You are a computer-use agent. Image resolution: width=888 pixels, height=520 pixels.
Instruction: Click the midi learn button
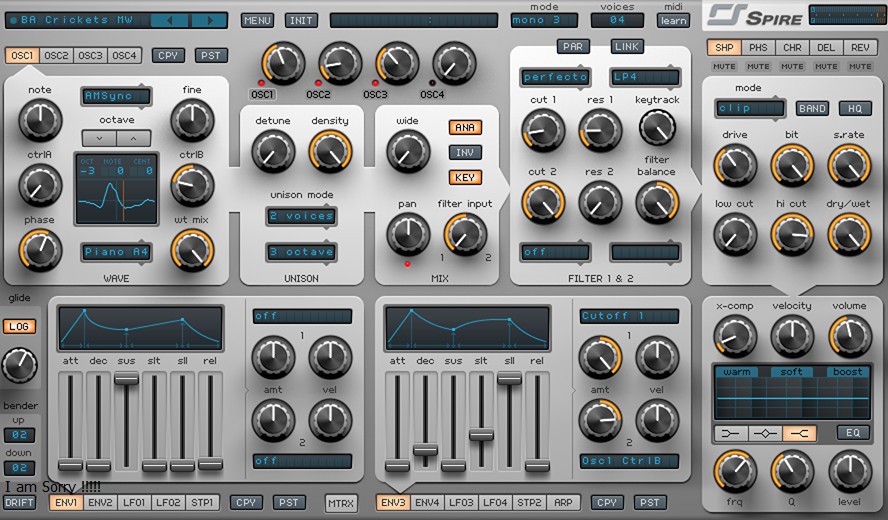coord(673,21)
